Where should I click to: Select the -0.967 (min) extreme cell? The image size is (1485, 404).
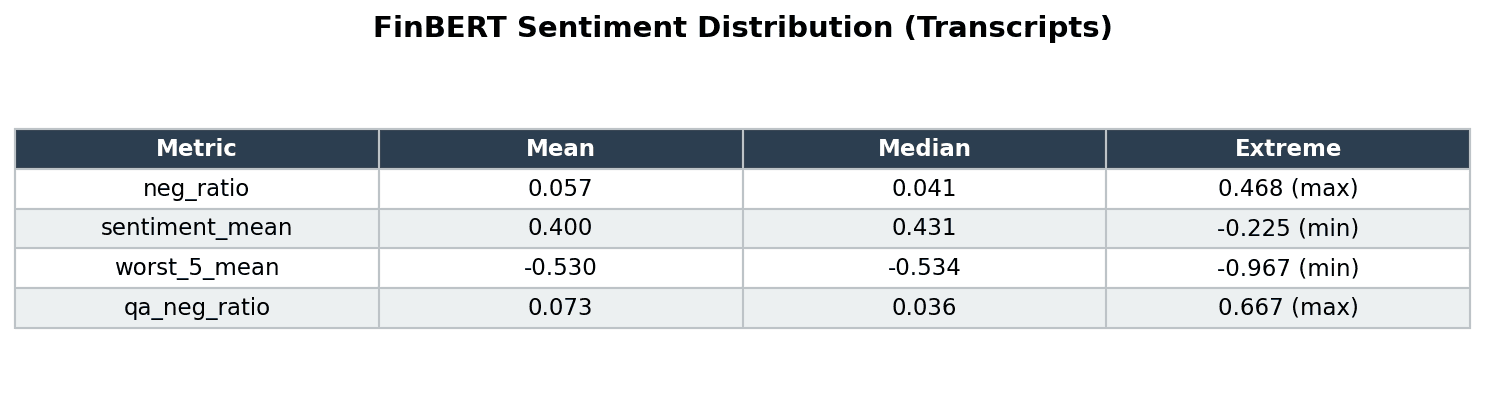click(1287, 268)
